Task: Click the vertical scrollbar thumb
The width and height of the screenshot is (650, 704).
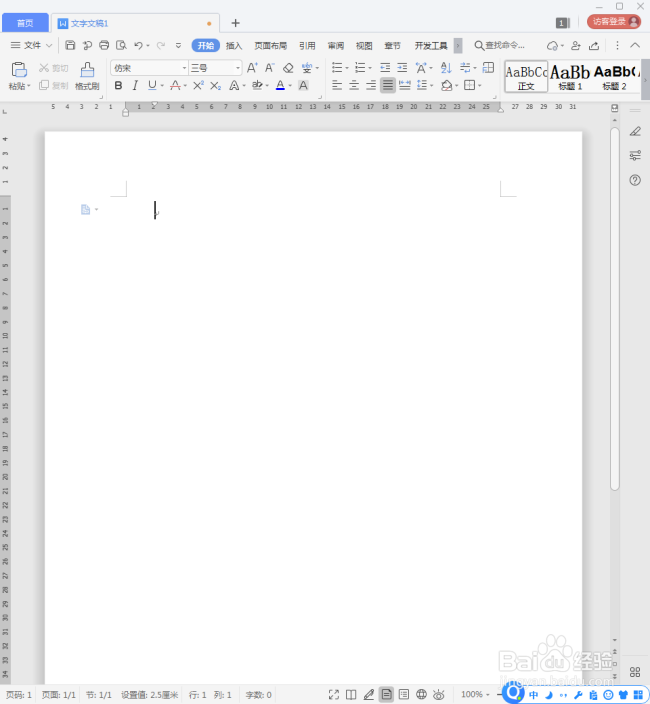Action: click(x=615, y=309)
